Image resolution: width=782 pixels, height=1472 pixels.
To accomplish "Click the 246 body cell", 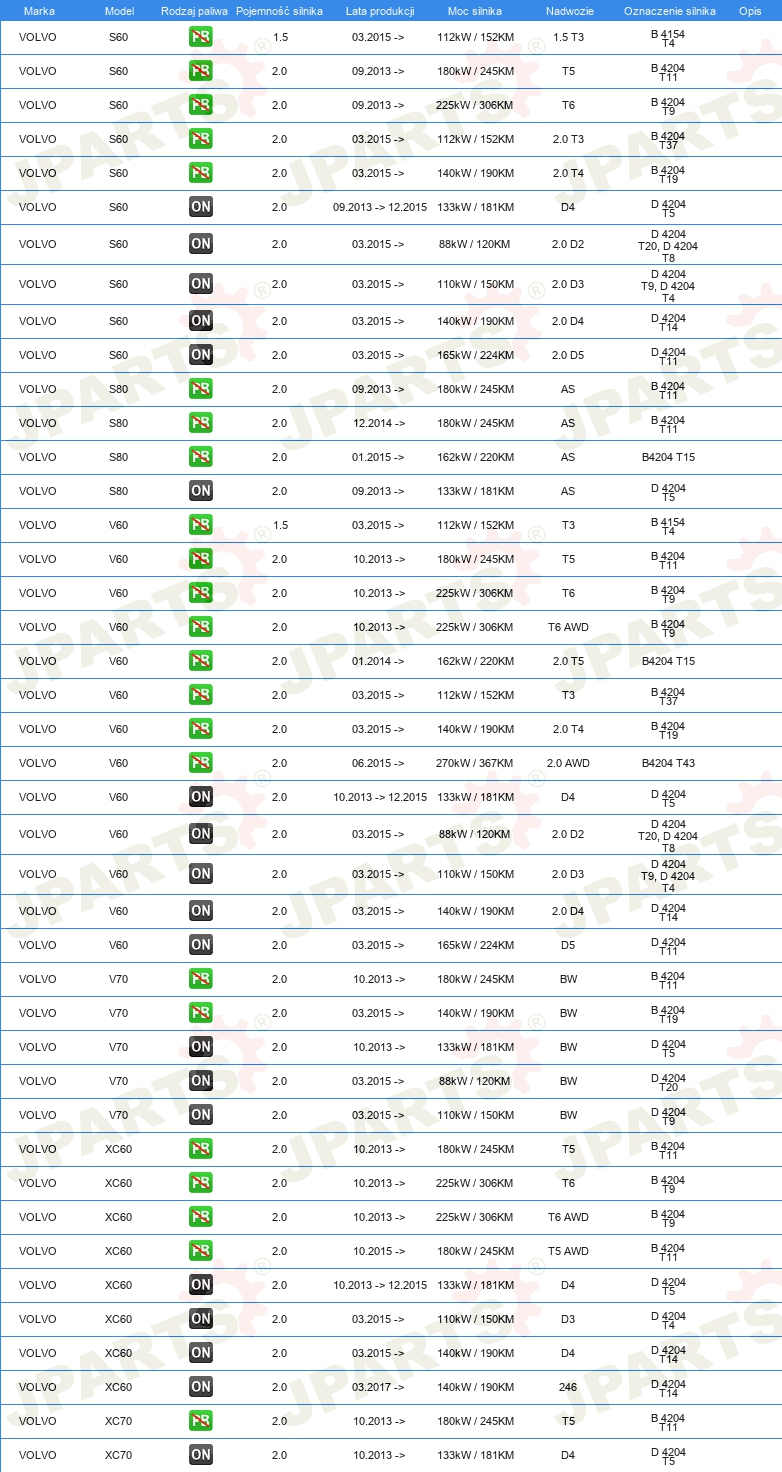I will 568,1387.
